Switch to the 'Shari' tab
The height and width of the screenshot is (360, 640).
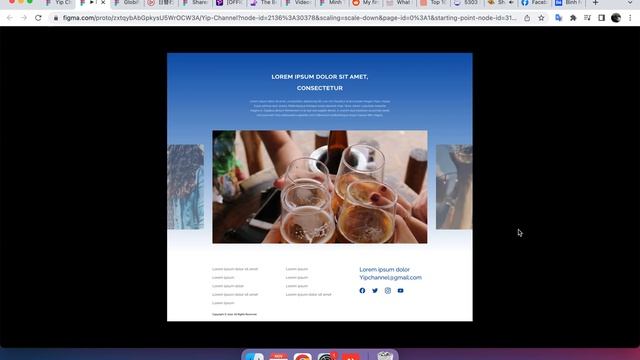click(x=196, y=3)
